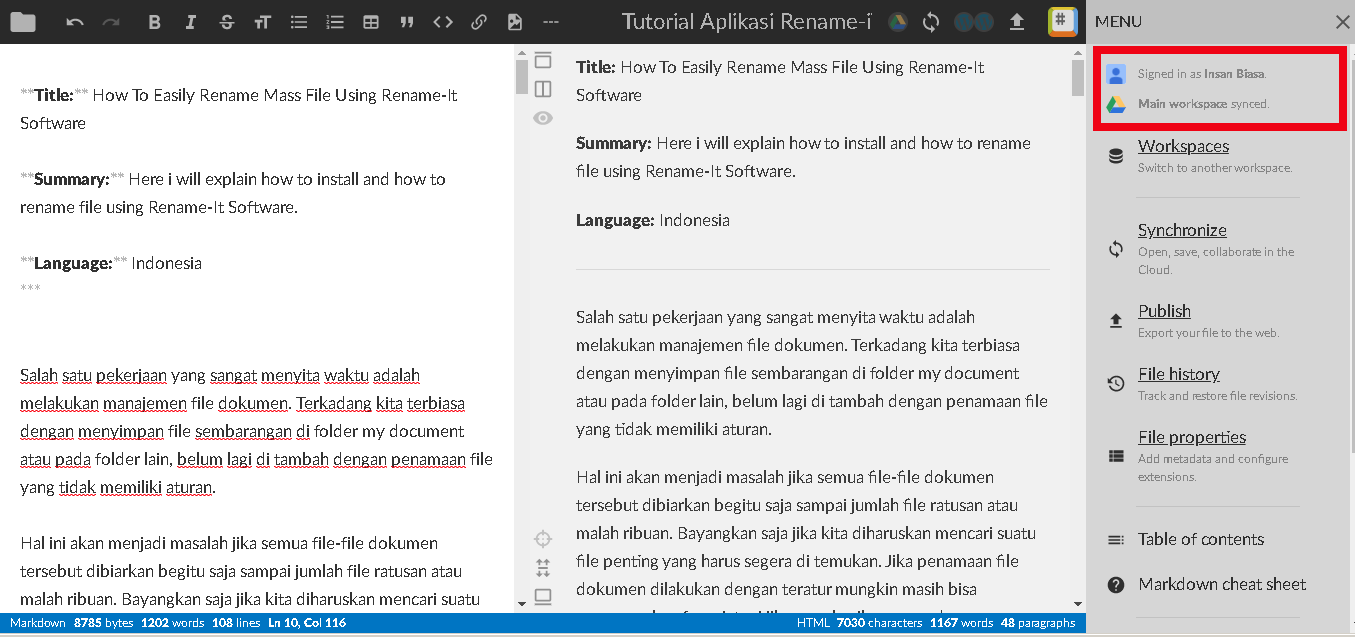Insert a blockquote with the quote icon

click(x=406, y=22)
